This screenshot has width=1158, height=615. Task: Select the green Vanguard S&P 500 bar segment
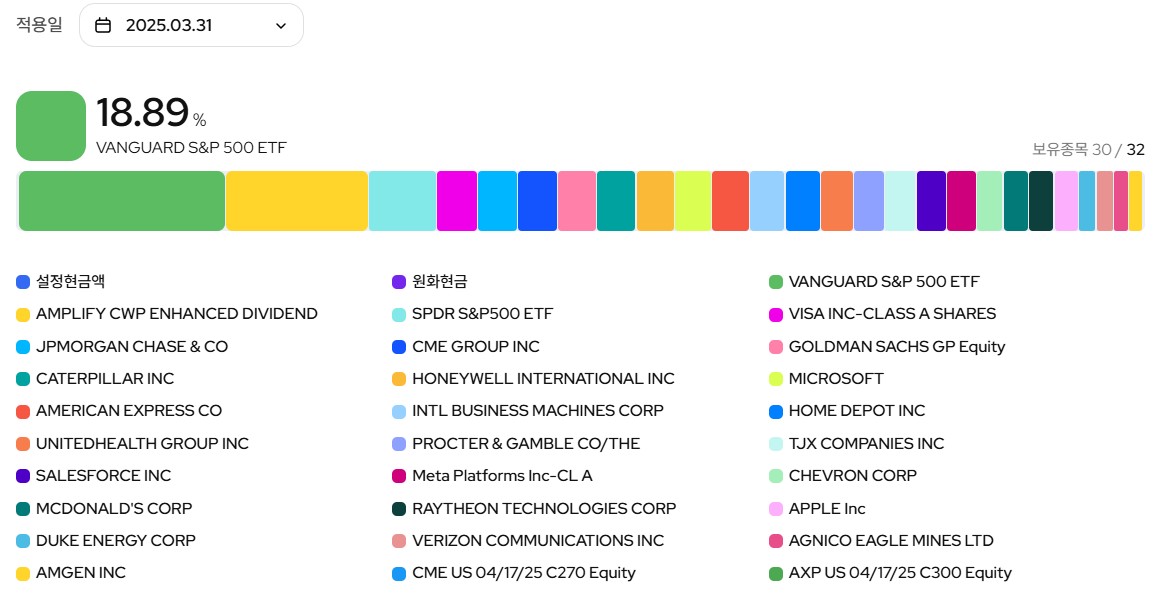pyautogui.click(x=122, y=201)
